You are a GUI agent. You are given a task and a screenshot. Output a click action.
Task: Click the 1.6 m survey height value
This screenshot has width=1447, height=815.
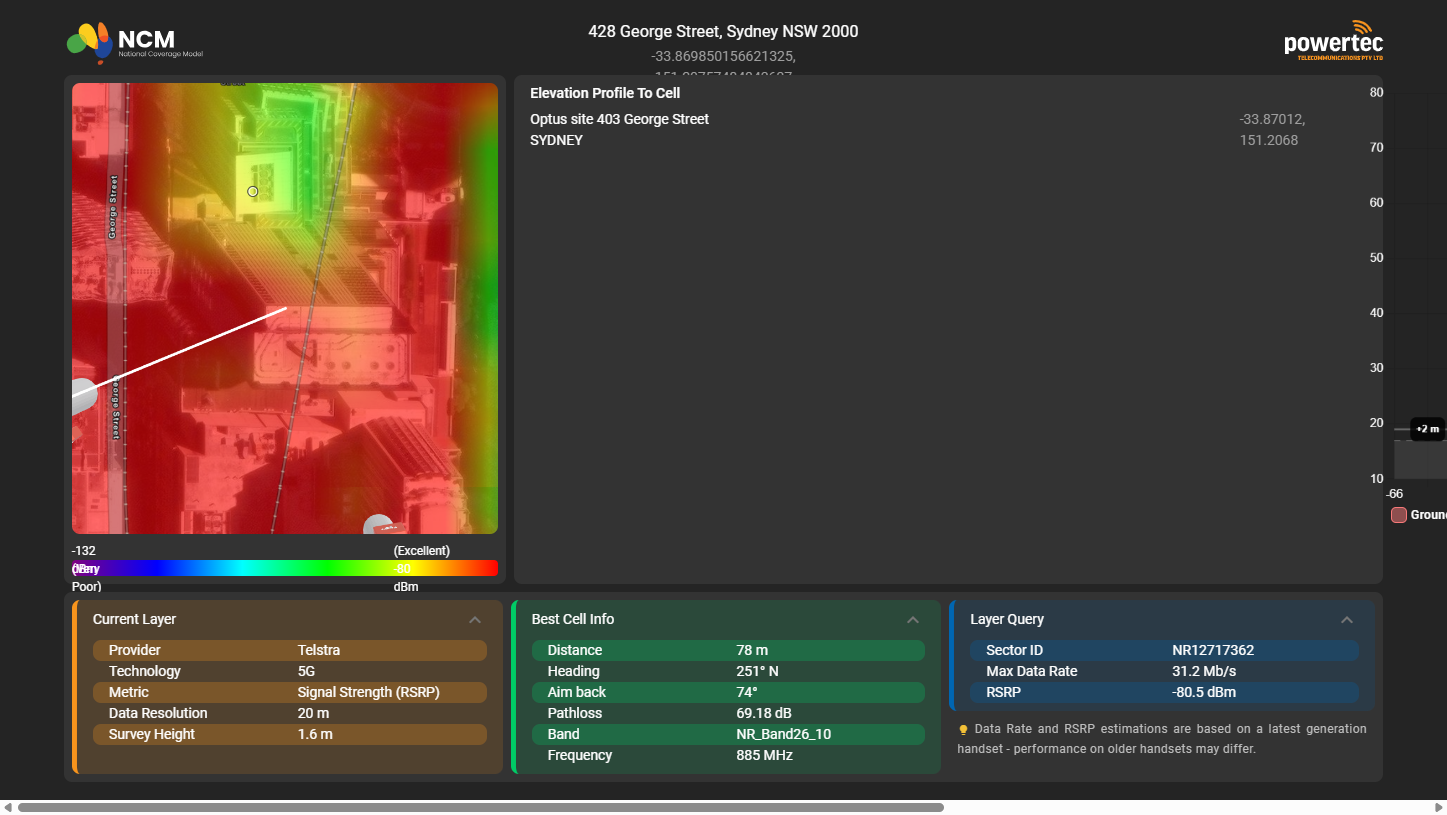click(315, 734)
